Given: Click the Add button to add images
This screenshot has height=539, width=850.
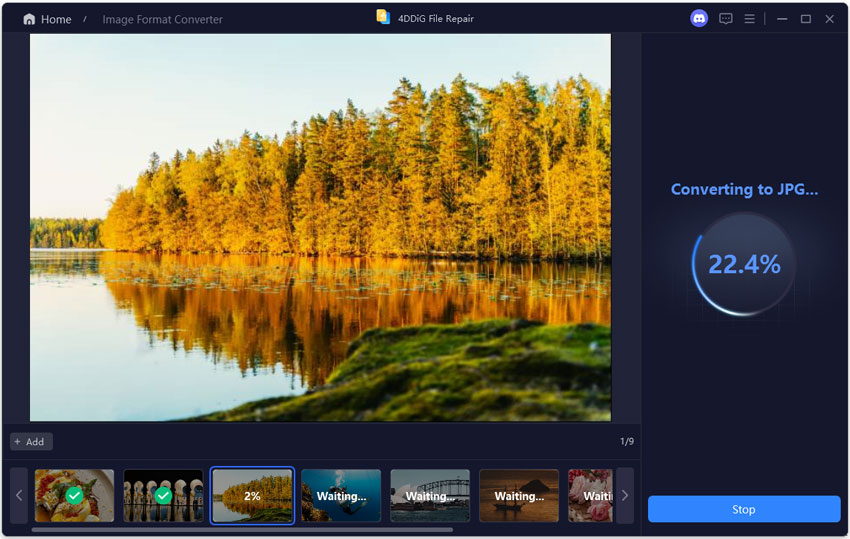Looking at the screenshot, I should point(31,441).
